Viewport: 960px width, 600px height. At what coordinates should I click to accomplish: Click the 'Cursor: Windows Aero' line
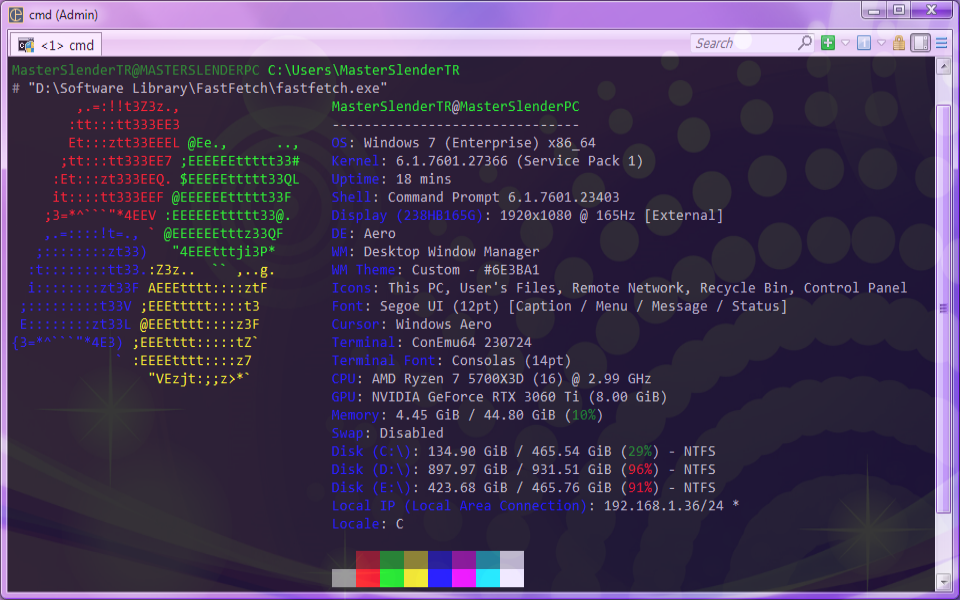(411, 324)
